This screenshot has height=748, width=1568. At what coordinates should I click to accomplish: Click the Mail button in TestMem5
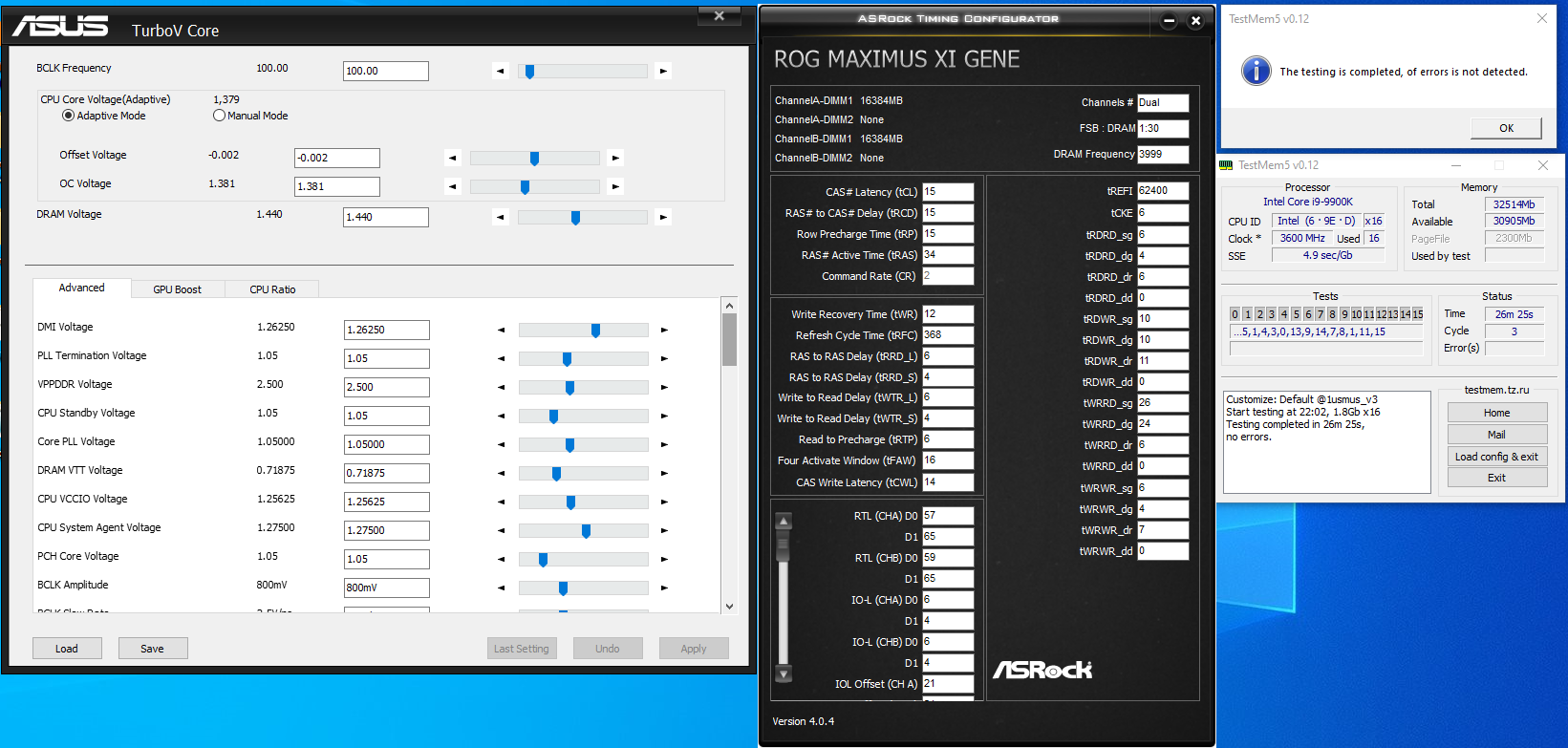click(1497, 435)
